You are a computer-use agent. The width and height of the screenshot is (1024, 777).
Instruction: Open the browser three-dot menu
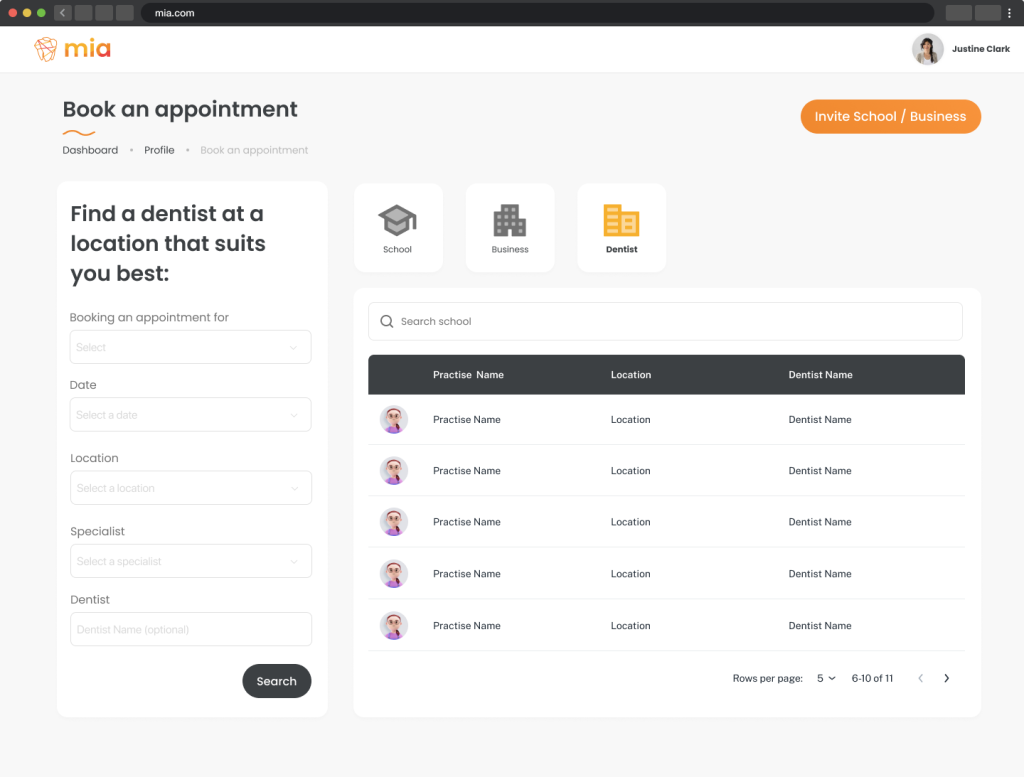[x=1009, y=13]
